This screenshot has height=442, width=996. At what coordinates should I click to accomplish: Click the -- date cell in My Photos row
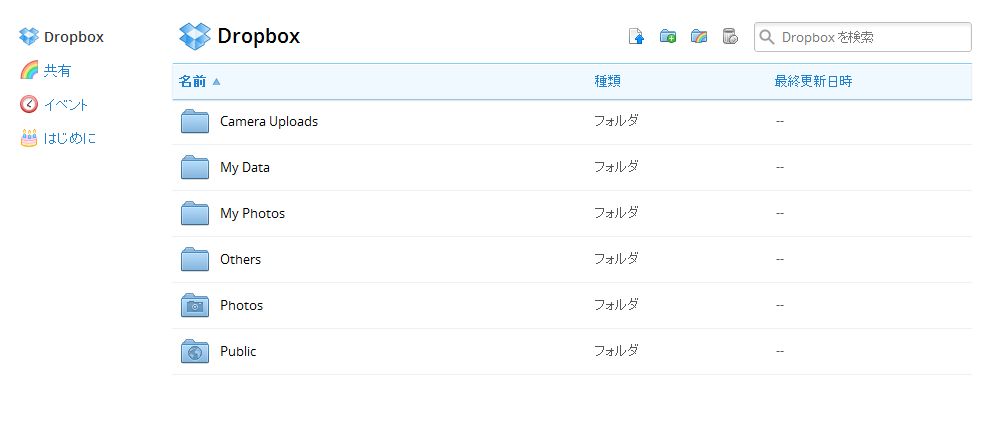coord(779,213)
